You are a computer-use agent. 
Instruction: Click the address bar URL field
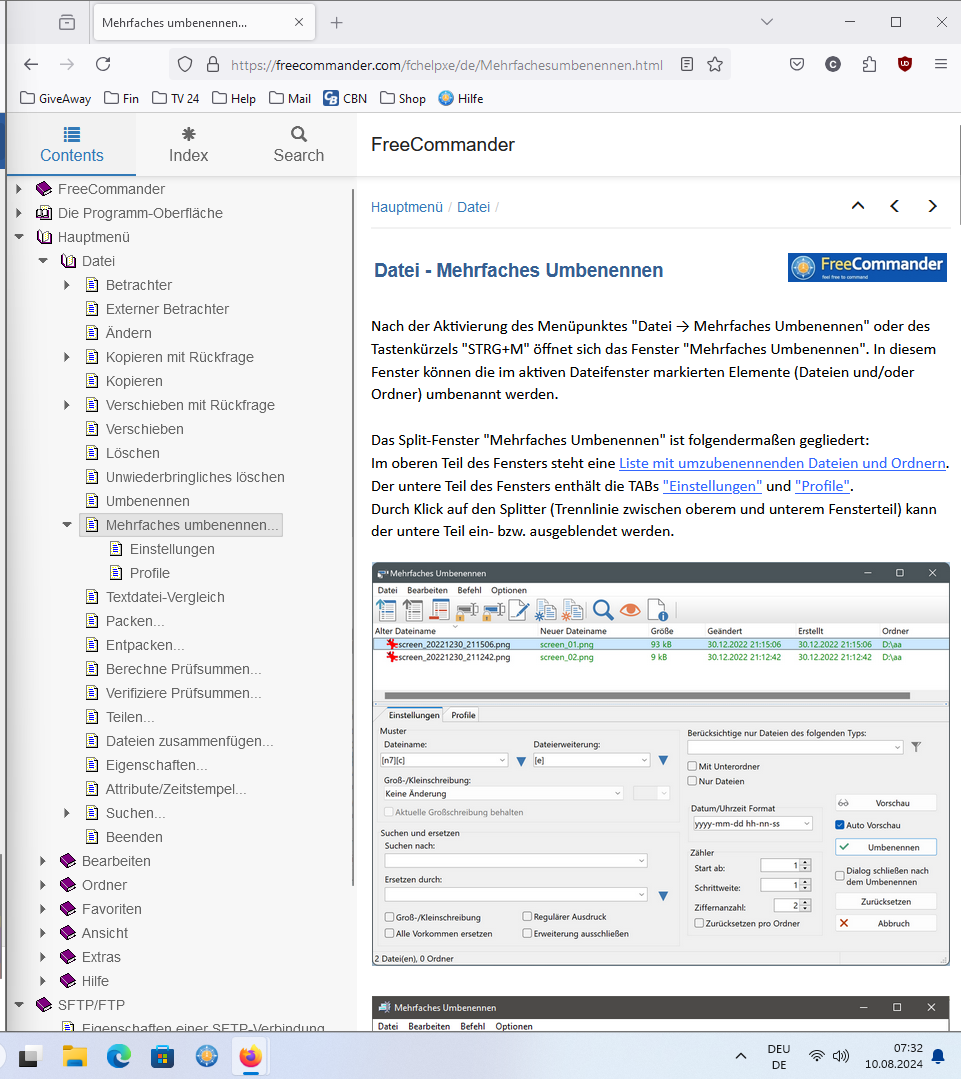click(x=447, y=65)
